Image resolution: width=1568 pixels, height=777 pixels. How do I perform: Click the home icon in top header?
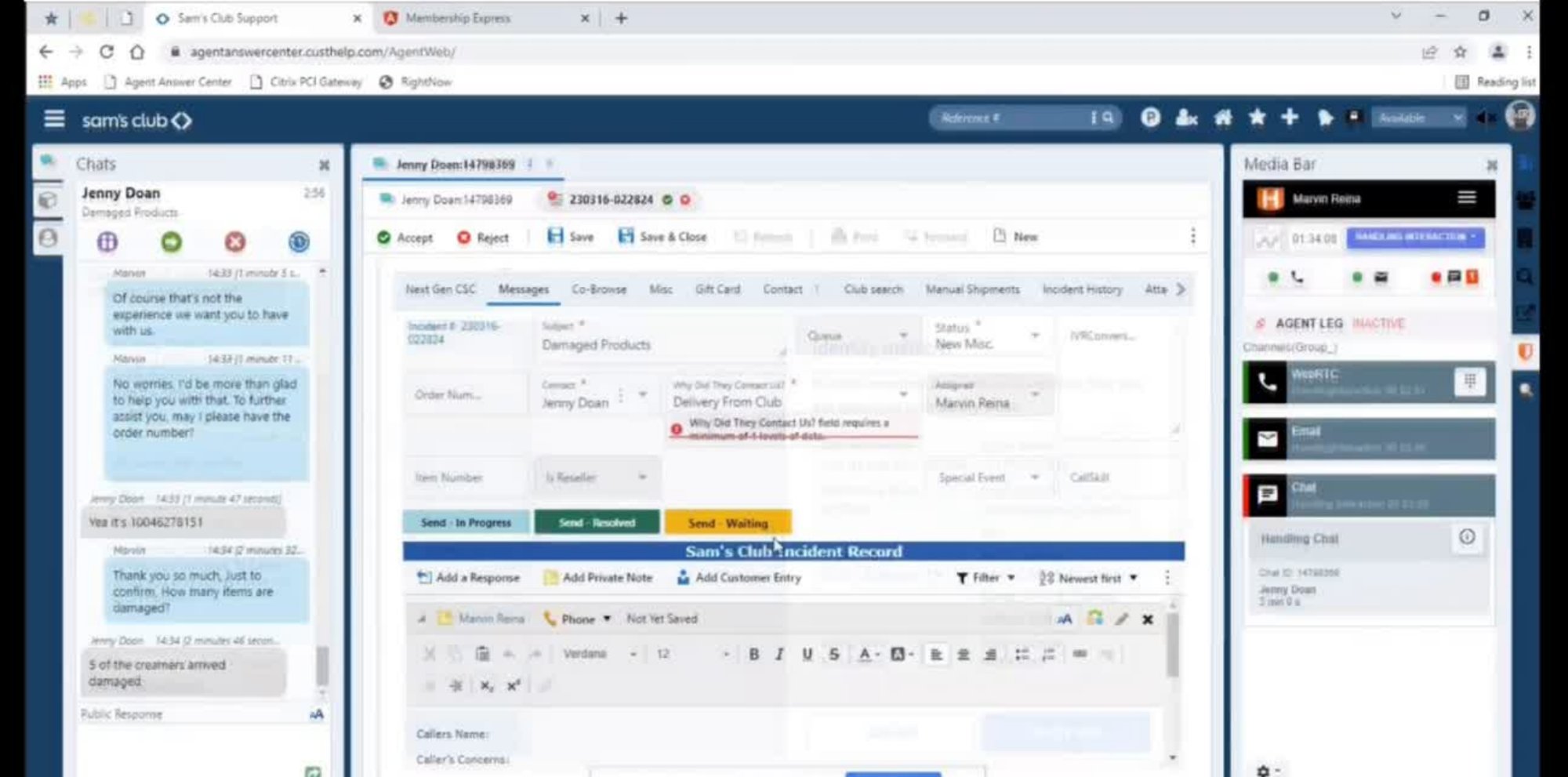point(1222,118)
